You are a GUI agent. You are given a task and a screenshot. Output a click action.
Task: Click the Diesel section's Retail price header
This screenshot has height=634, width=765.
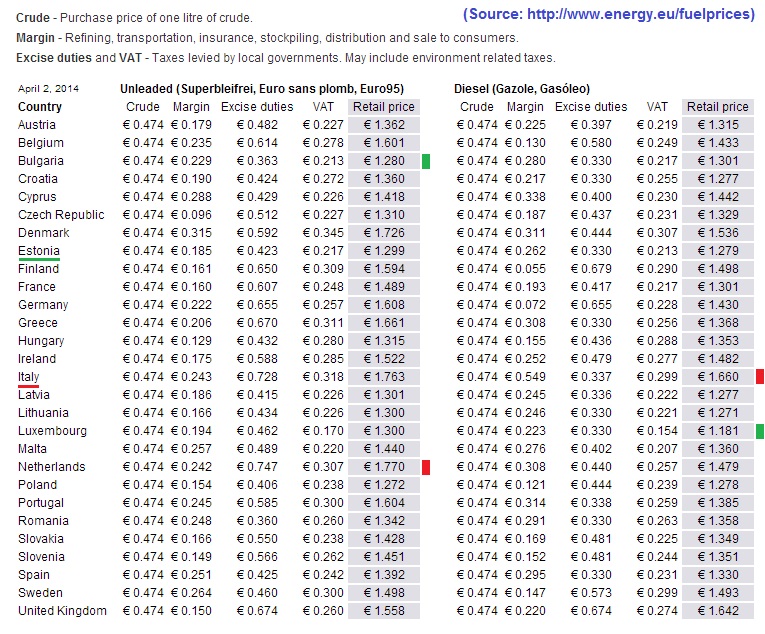click(x=718, y=107)
